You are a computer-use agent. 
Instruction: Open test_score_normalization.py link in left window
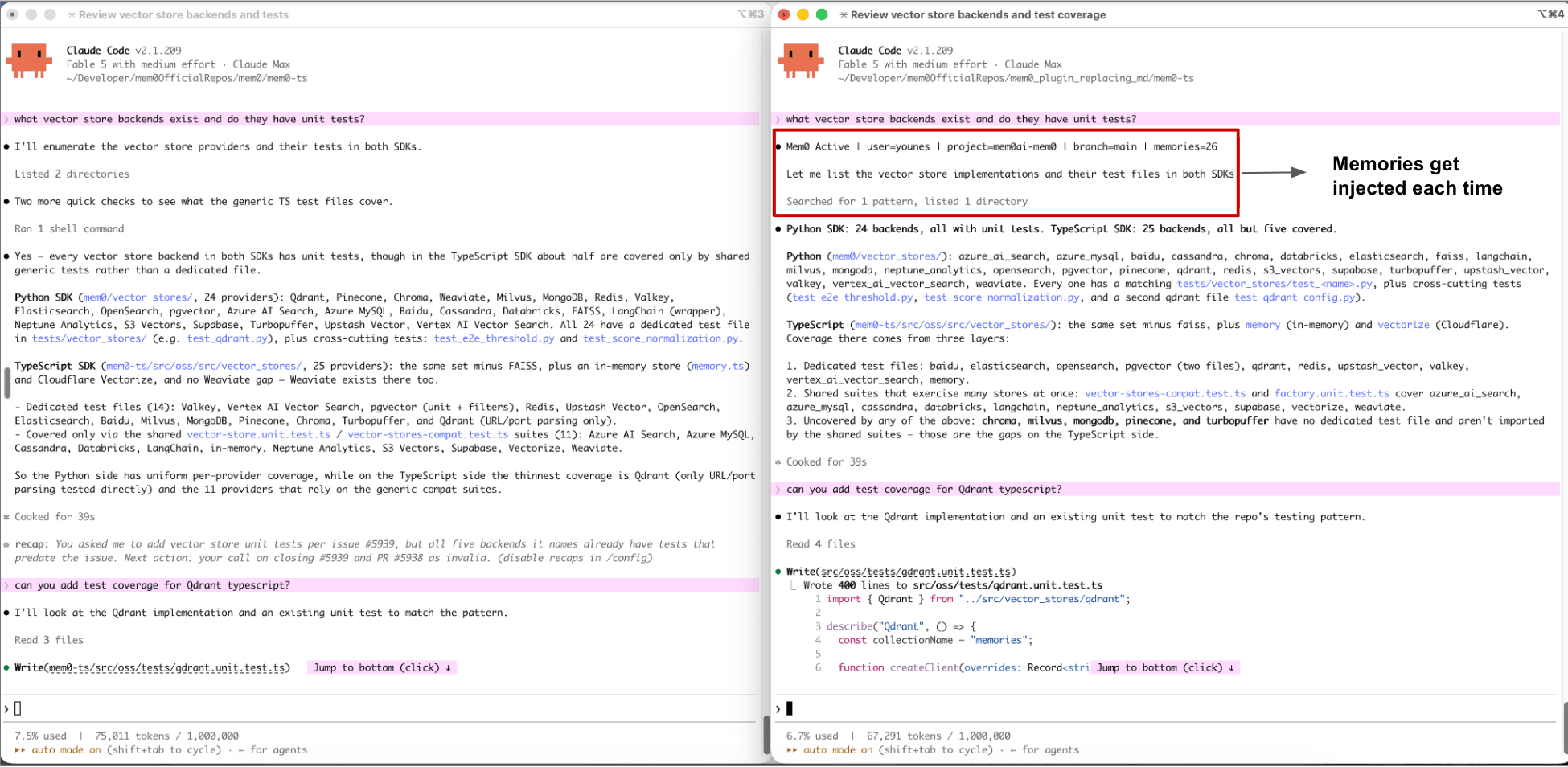click(x=660, y=338)
